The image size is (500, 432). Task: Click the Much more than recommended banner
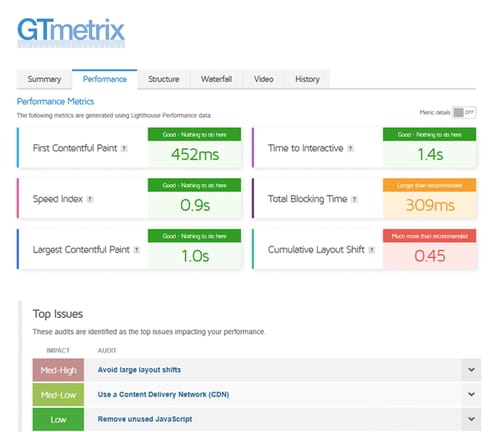(430, 236)
